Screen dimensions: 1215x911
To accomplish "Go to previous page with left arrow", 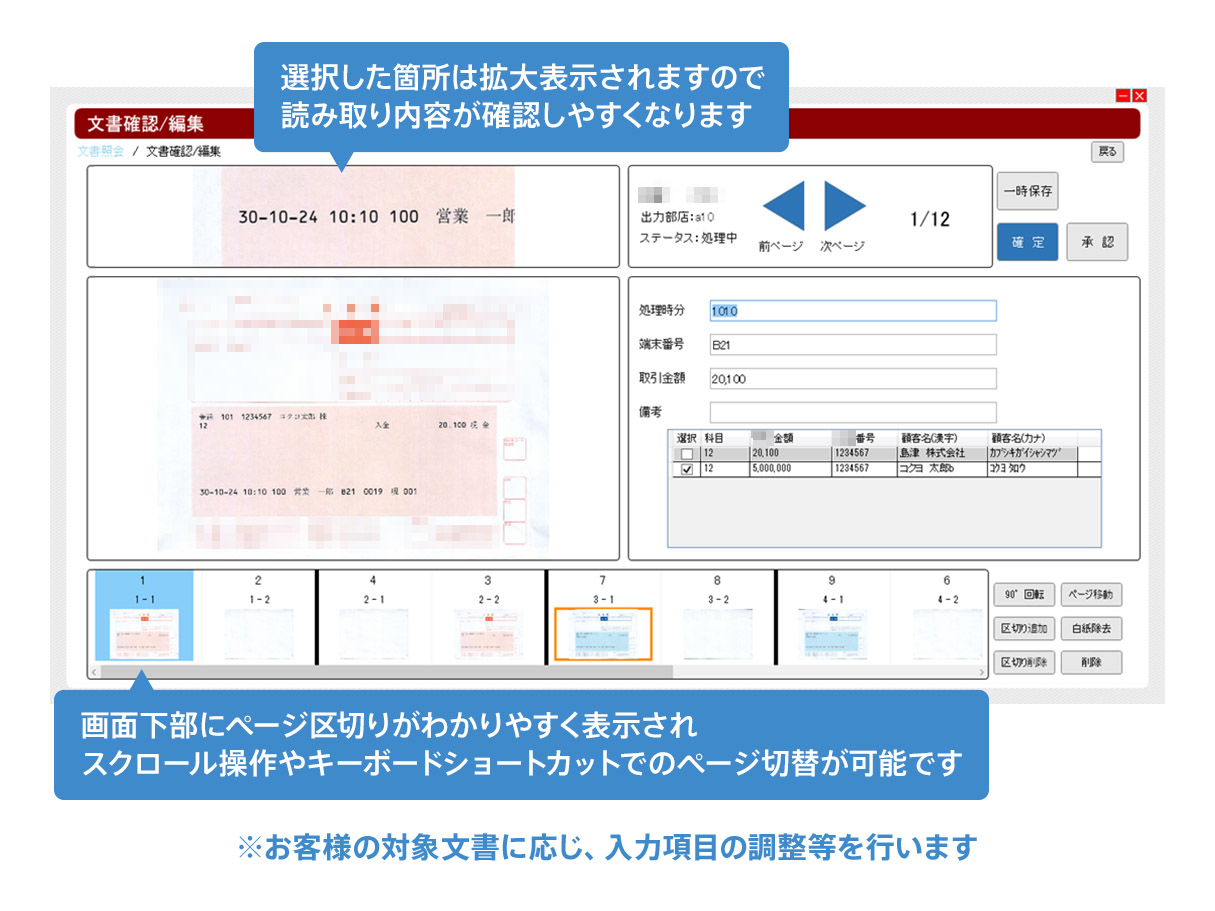I will coord(783,208).
